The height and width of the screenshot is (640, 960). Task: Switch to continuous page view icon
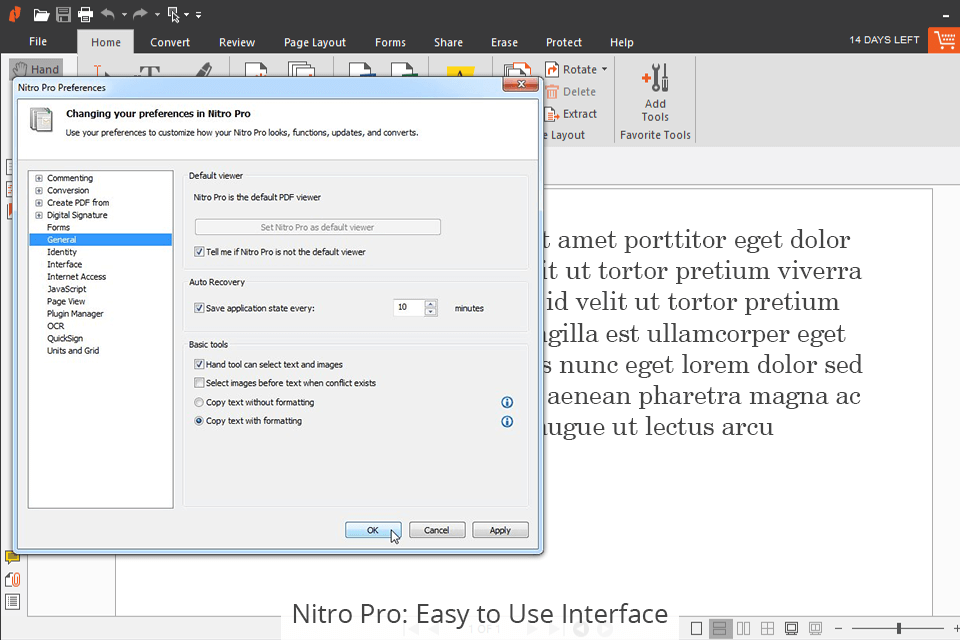[719, 628]
